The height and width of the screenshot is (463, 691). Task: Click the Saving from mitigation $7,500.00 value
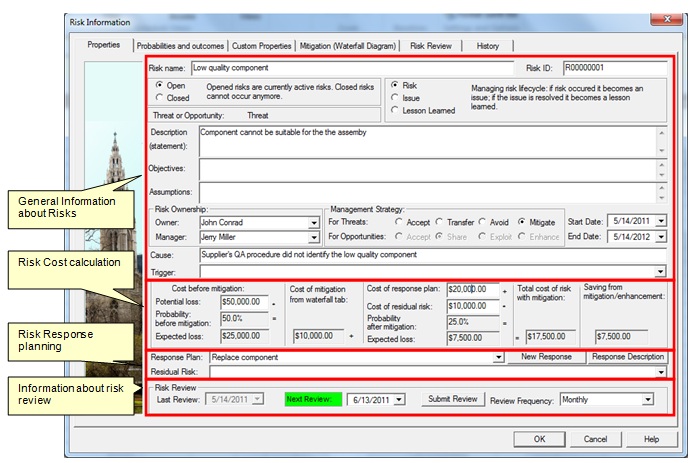(621, 337)
